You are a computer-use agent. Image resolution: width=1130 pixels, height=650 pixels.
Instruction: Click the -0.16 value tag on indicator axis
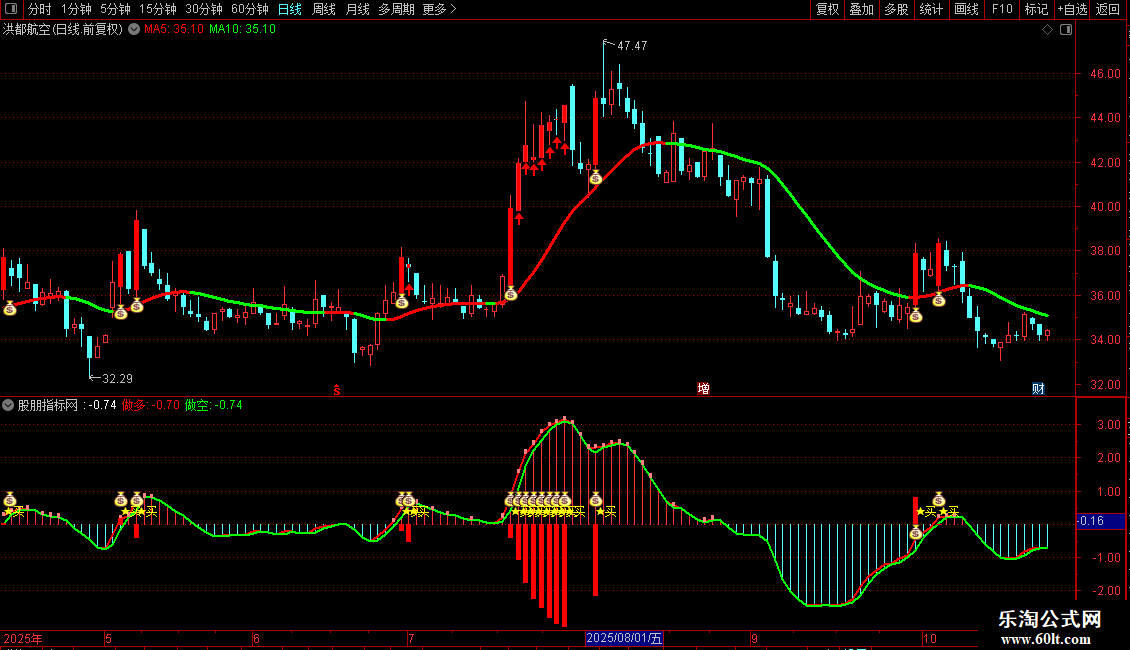click(1100, 520)
